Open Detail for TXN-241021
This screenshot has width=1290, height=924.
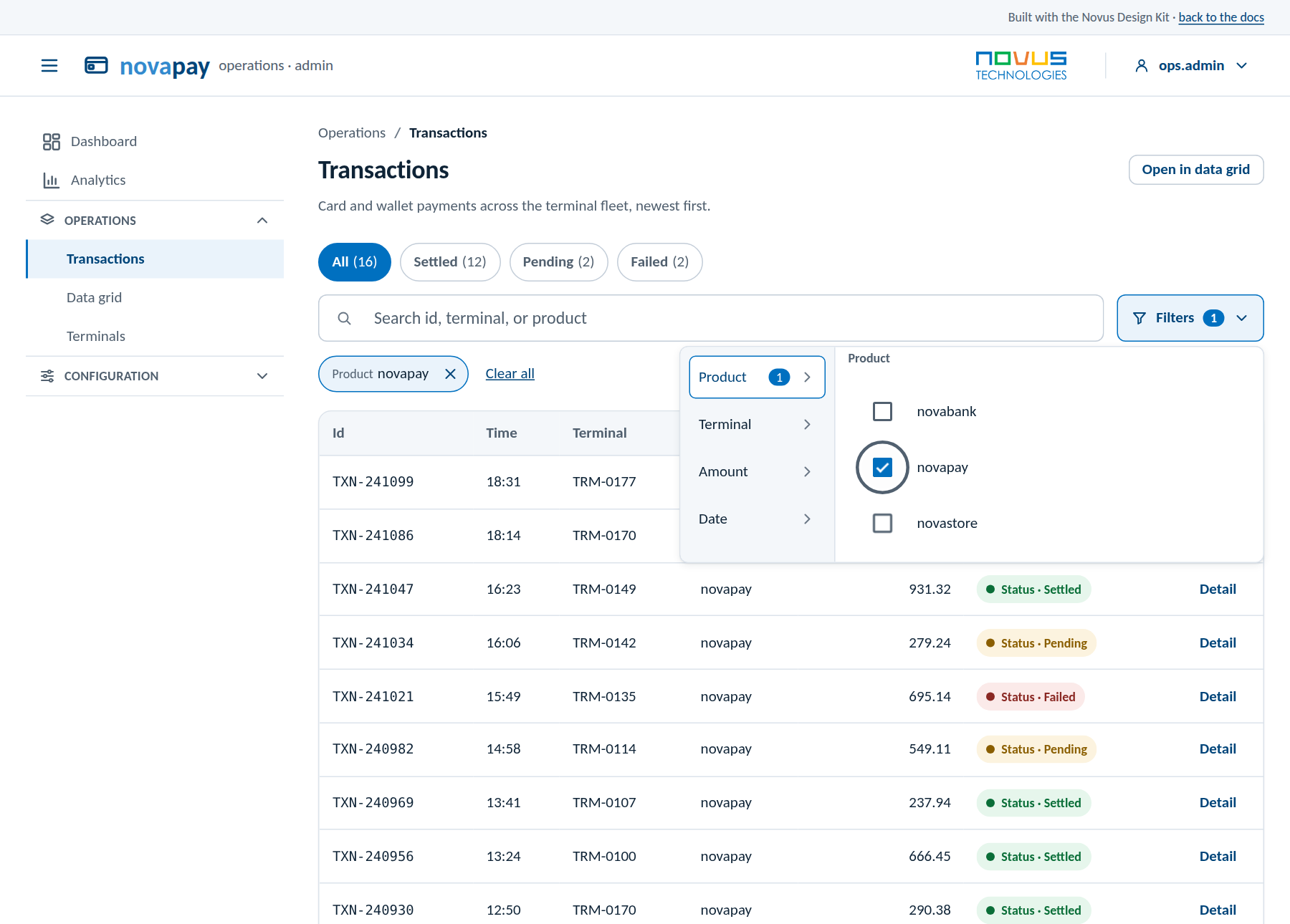pos(1218,697)
